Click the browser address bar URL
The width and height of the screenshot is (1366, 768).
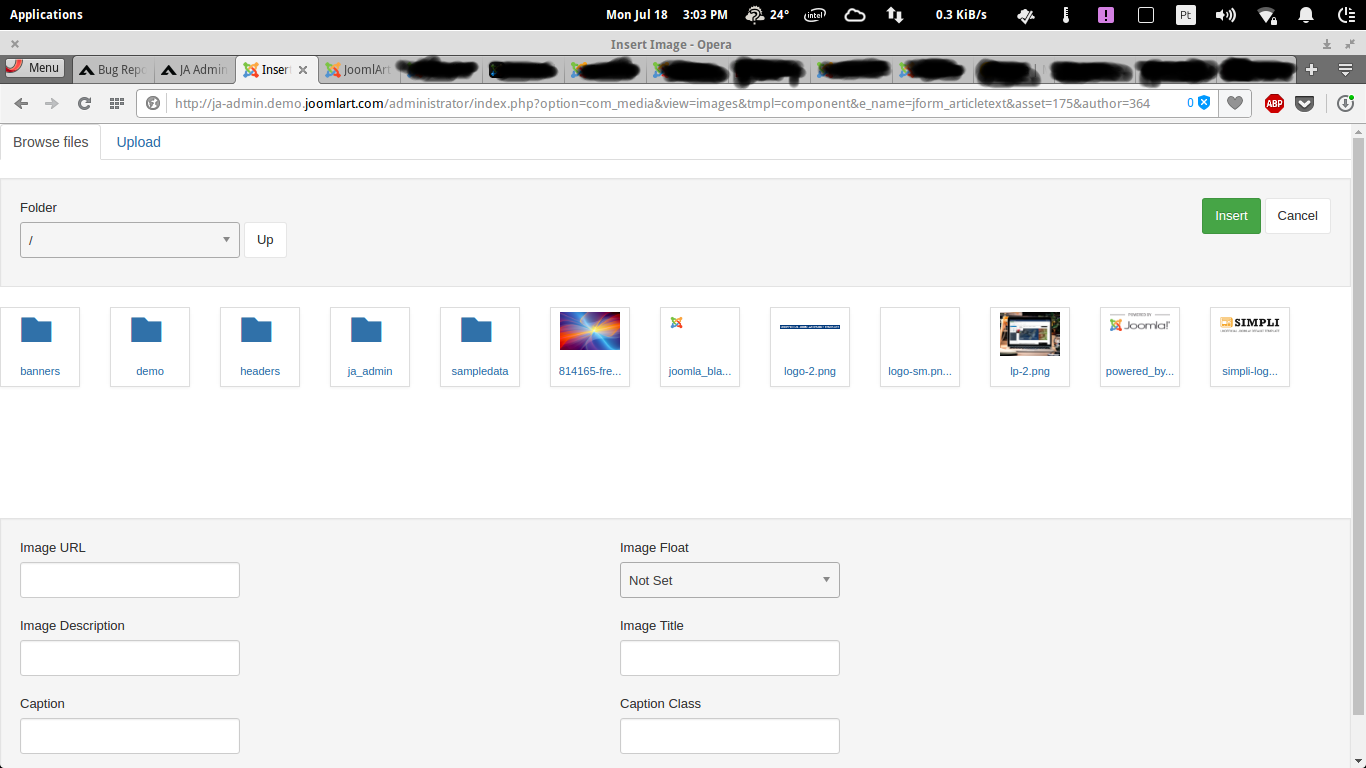coord(662,103)
